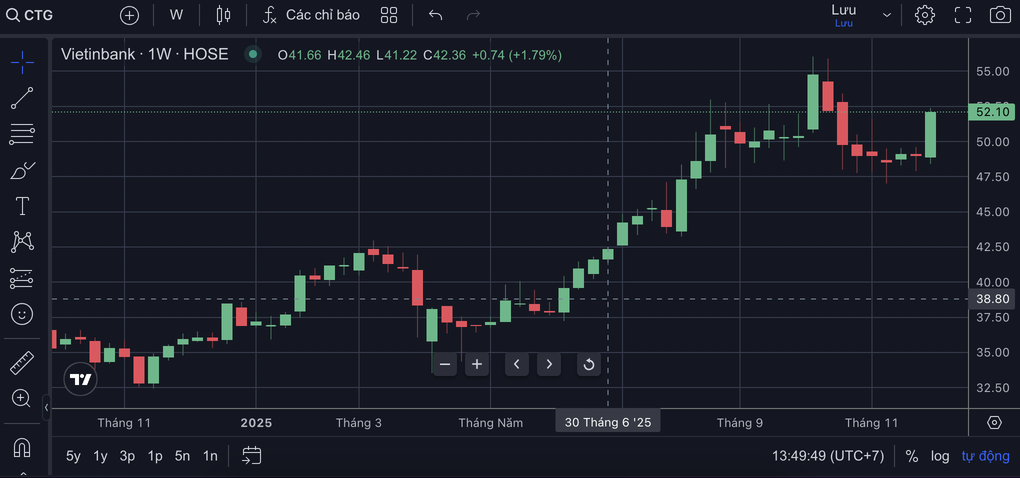Toggle auto scale (tự động)
1020x478 pixels.
pyautogui.click(x=985, y=456)
